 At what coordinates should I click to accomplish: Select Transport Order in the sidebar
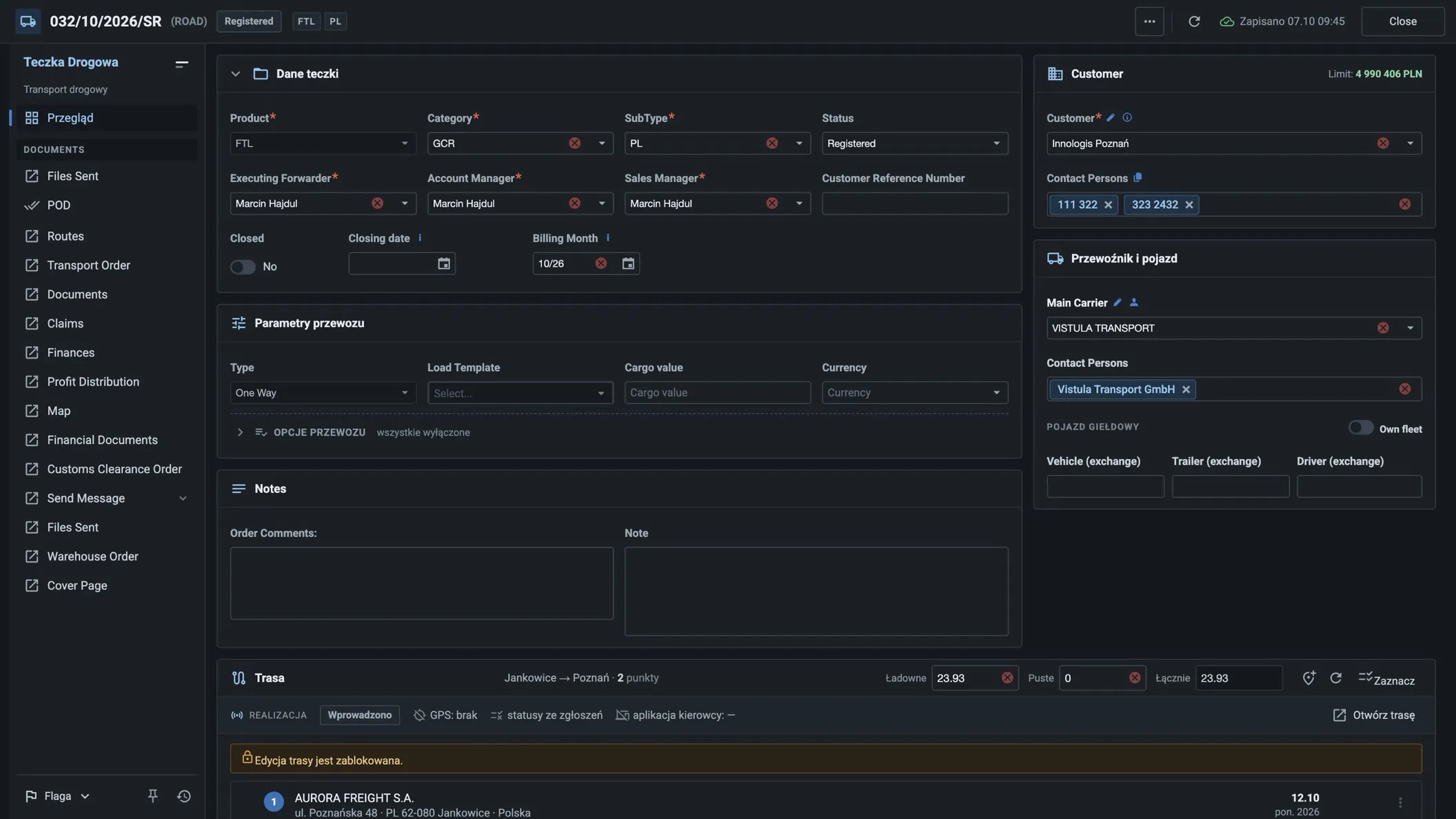(x=88, y=265)
